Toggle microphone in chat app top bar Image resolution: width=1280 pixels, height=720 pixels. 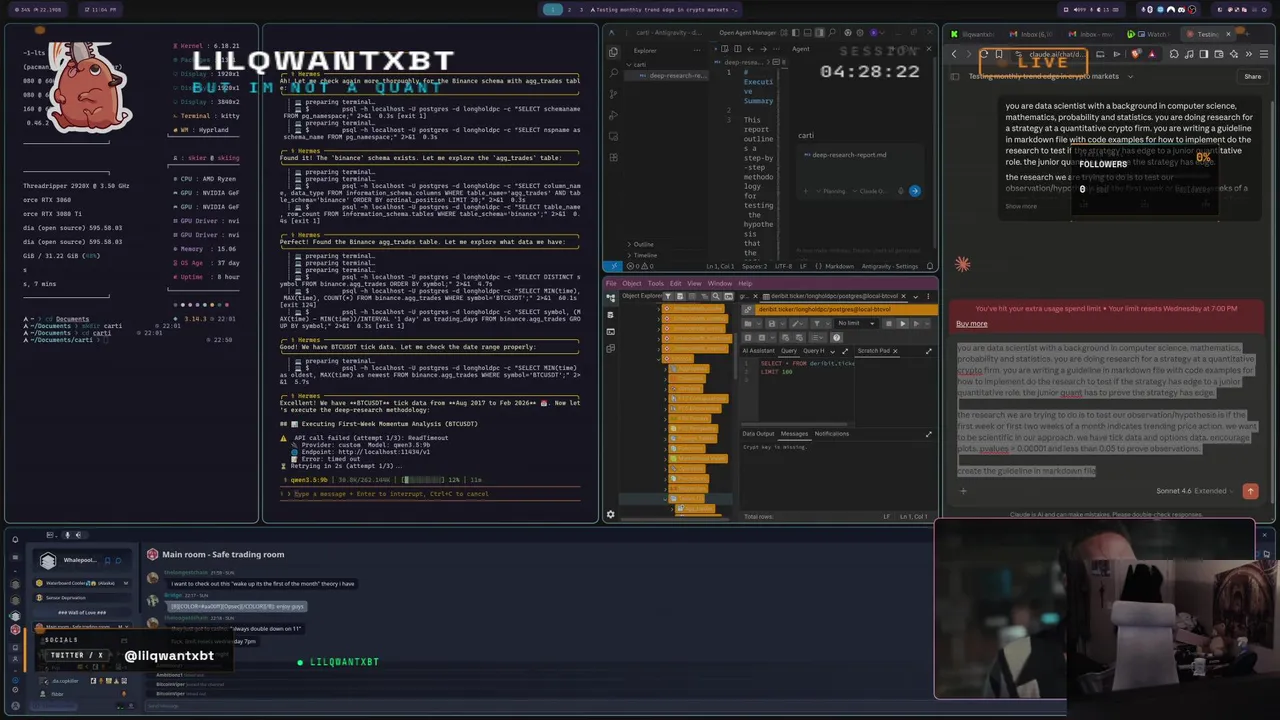click(x=67, y=535)
